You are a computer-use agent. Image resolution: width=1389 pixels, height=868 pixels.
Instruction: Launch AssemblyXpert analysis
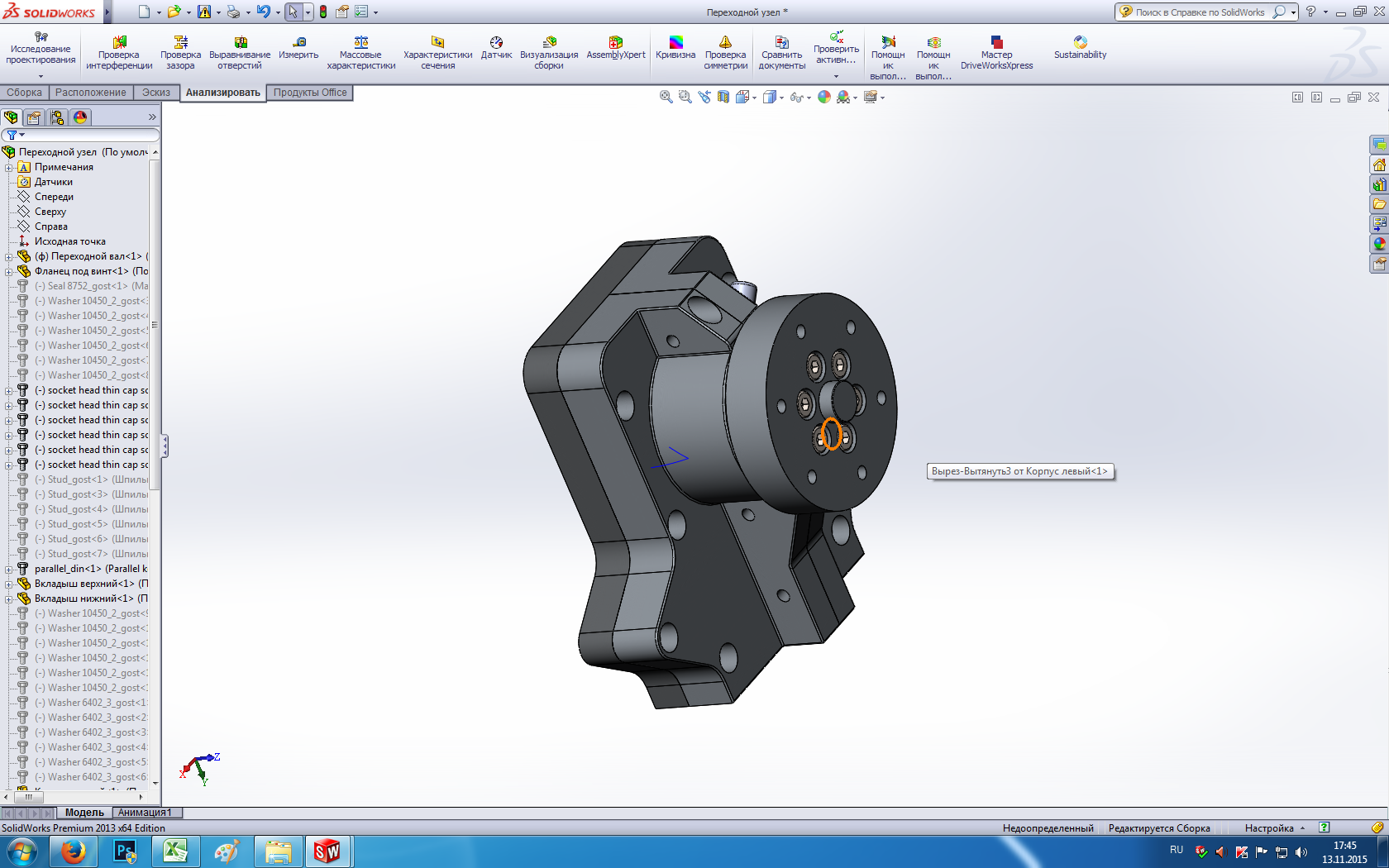(x=616, y=48)
